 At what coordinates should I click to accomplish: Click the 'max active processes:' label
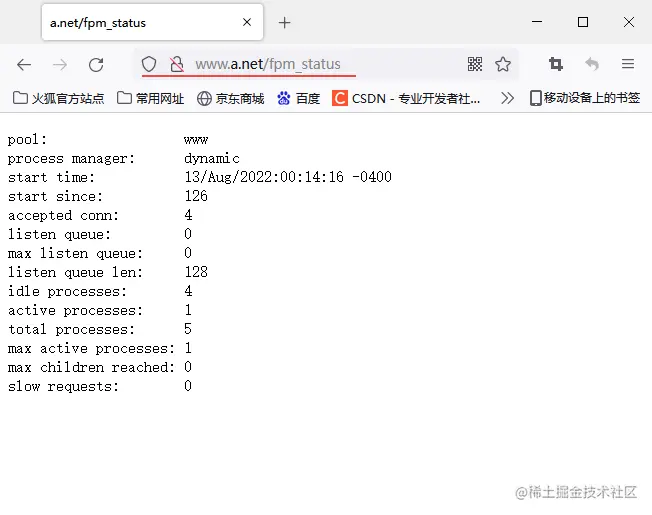(x=91, y=348)
